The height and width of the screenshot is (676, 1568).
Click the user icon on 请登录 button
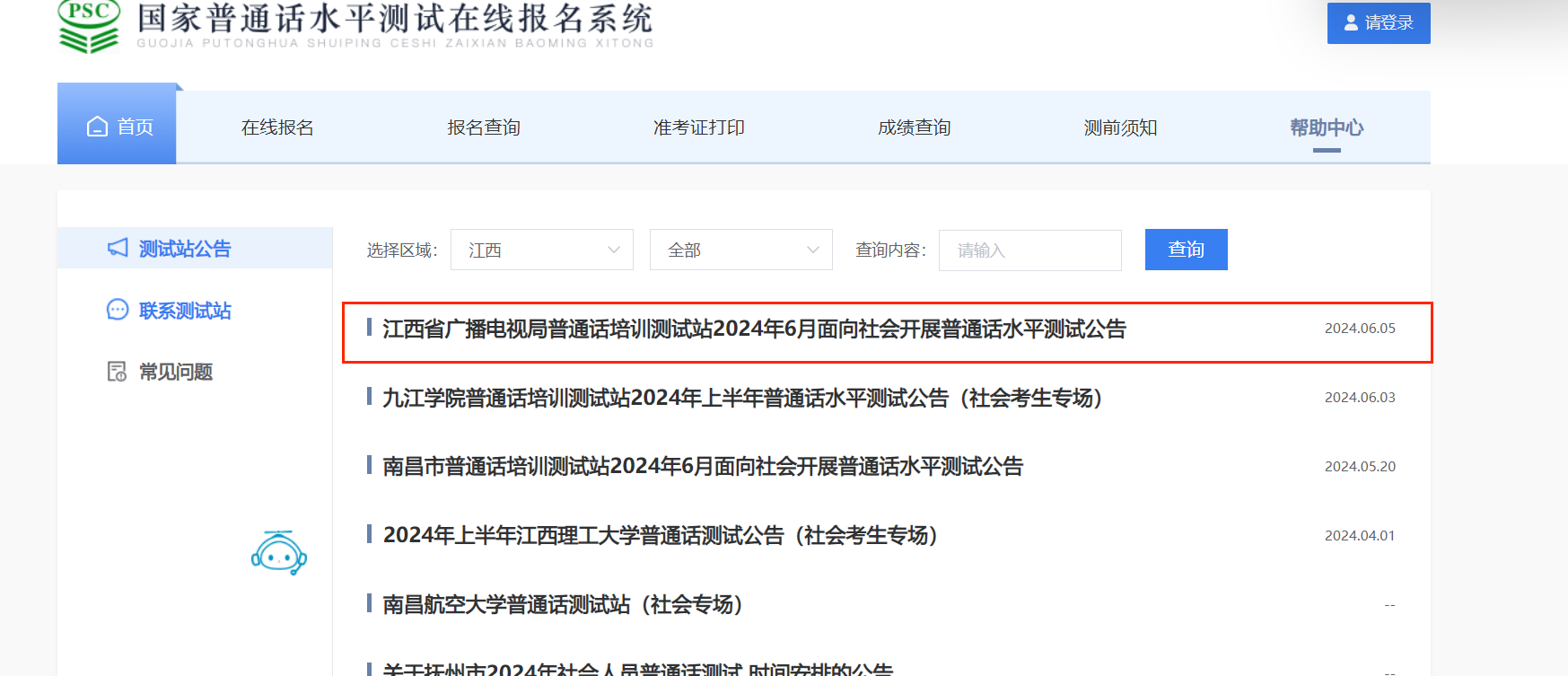click(x=1350, y=23)
